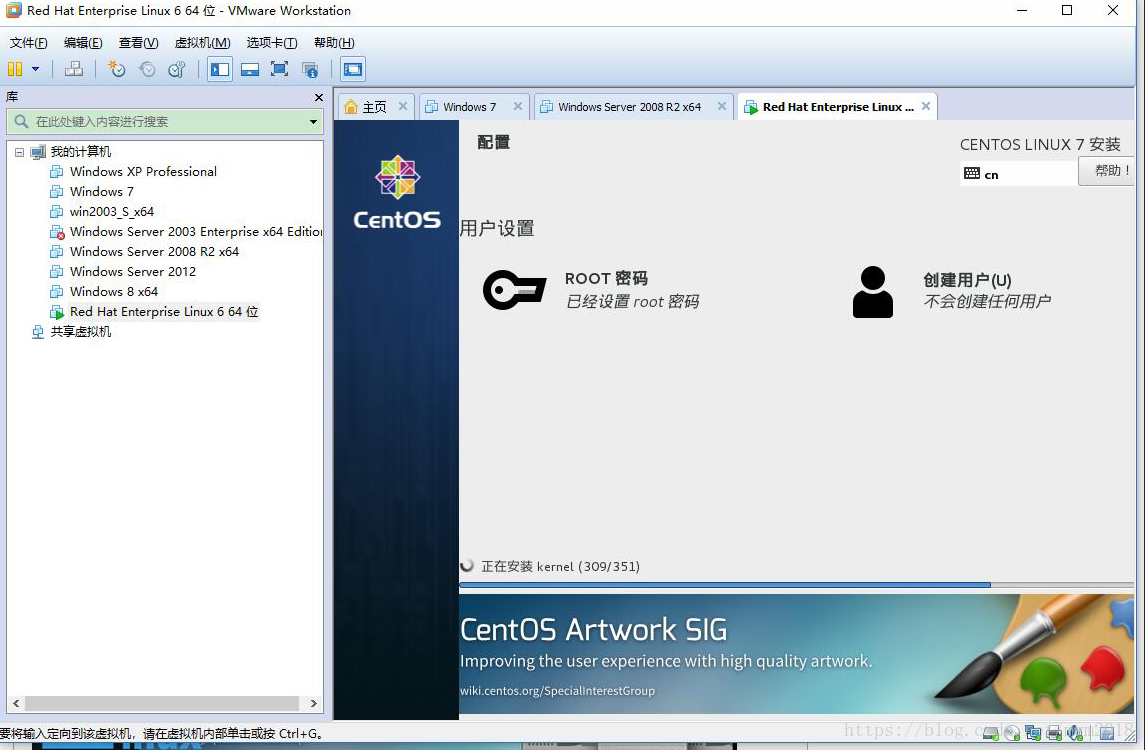Select win2003_S_x64 in the library

click(112, 212)
